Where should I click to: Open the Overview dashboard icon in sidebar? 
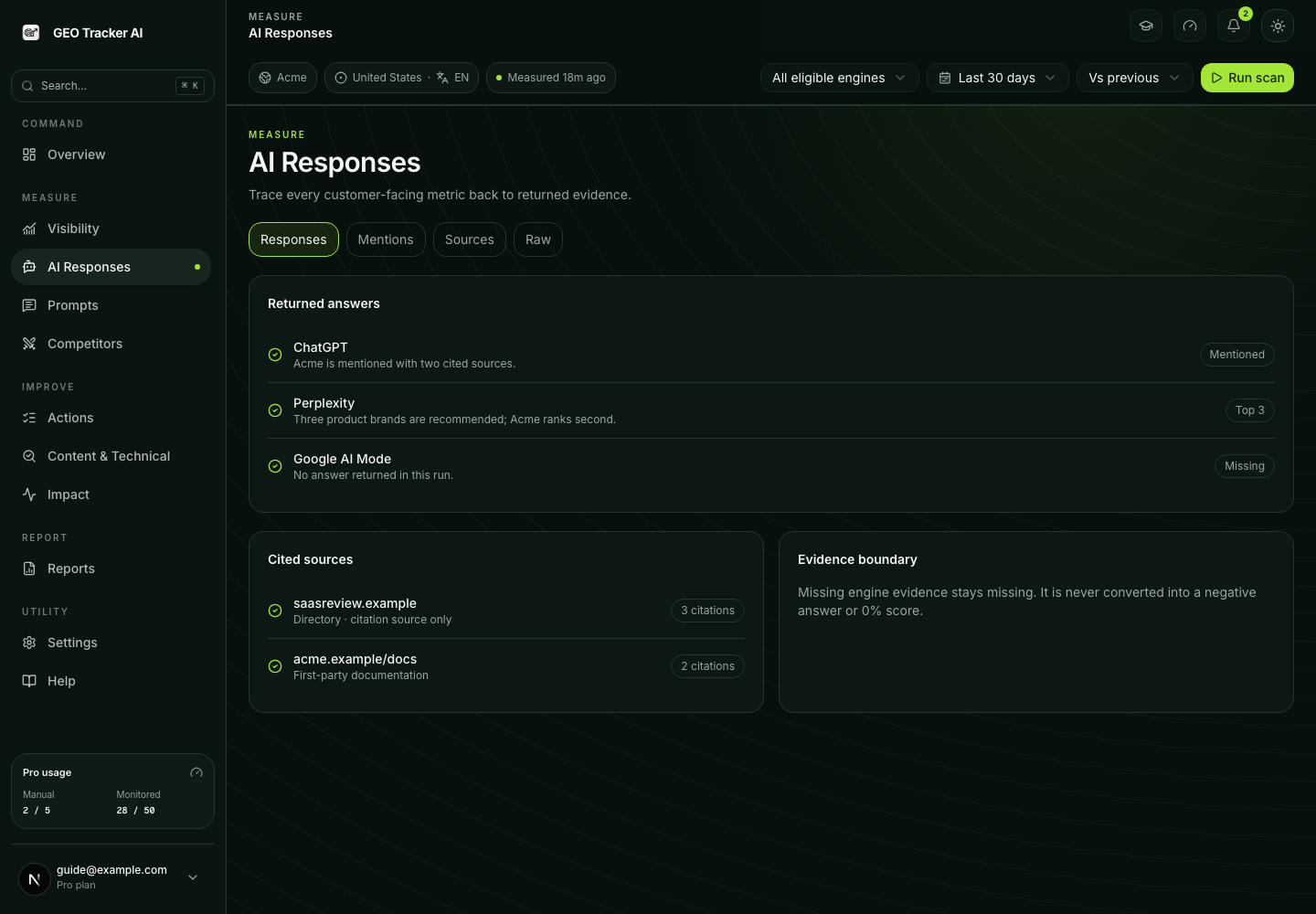[x=29, y=154]
